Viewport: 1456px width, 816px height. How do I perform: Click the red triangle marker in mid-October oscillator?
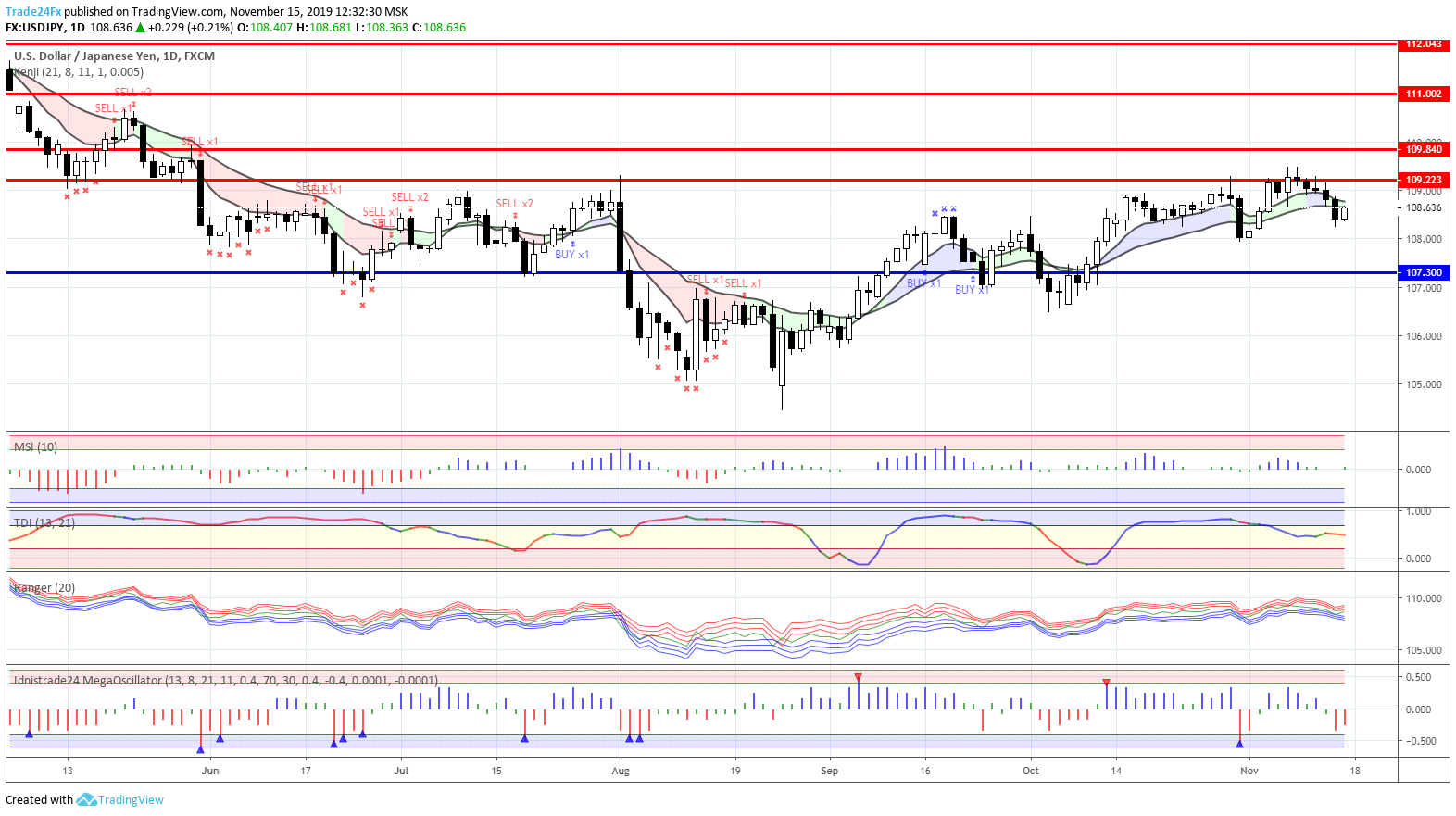point(1106,683)
